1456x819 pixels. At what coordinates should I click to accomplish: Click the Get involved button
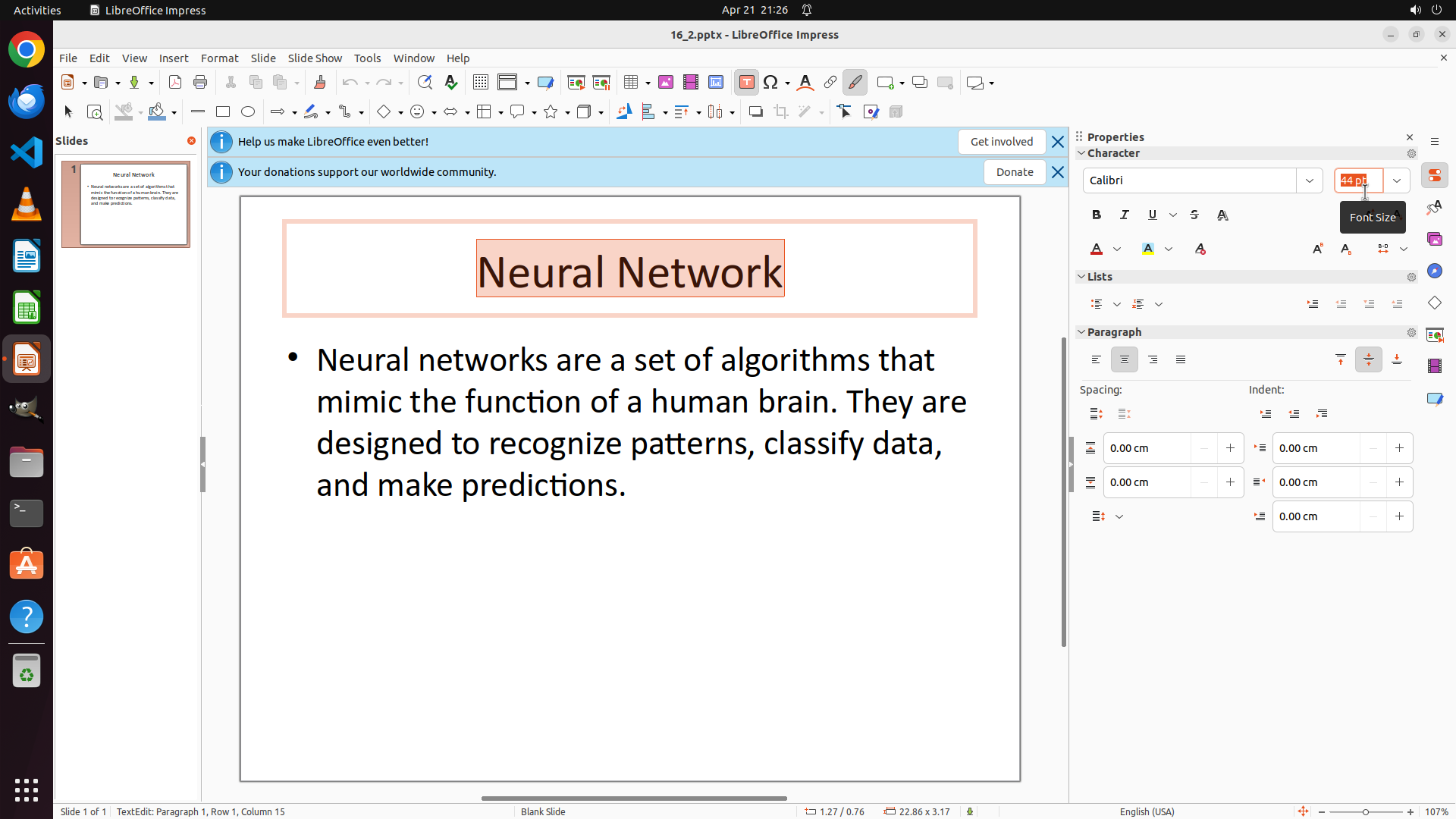pos(1001,142)
